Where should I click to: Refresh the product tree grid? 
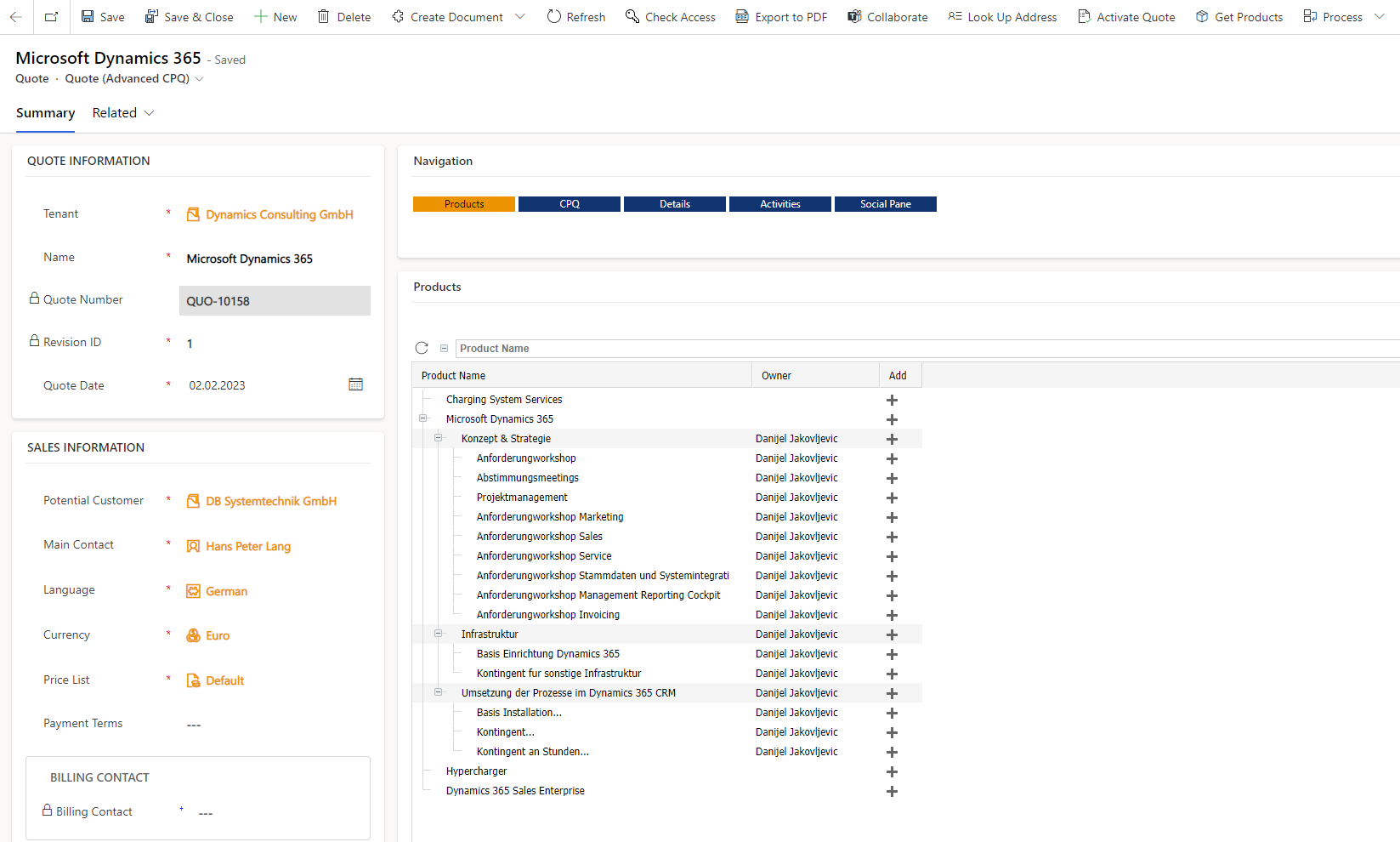(x=422, y=348)
